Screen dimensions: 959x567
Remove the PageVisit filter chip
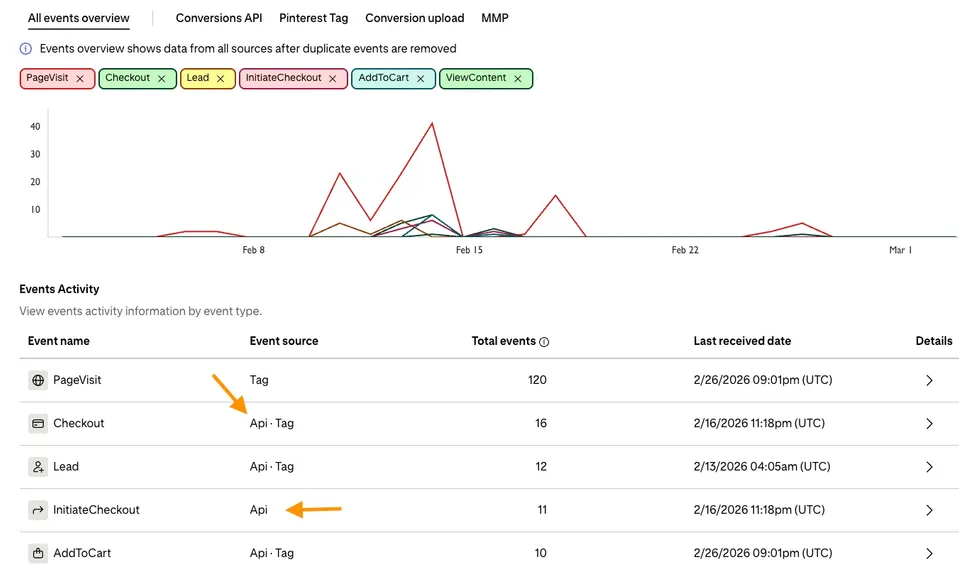click(80, 79)
